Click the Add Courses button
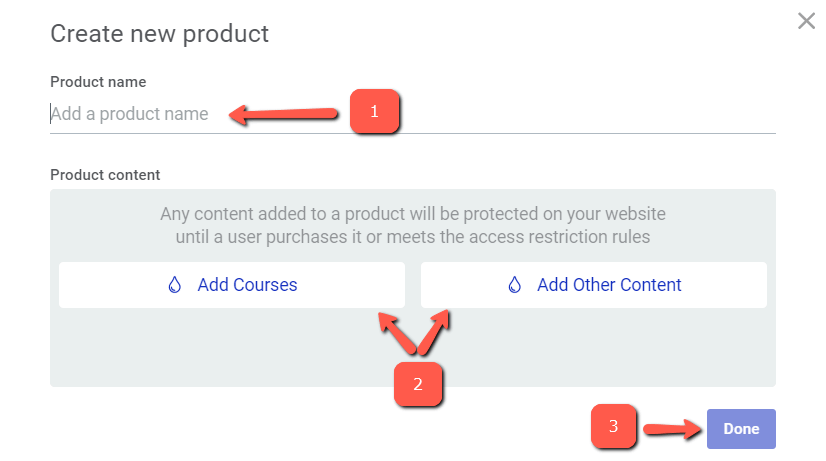Image resolution: width=826 pixels, height=461 pixels. pos(232,285)
